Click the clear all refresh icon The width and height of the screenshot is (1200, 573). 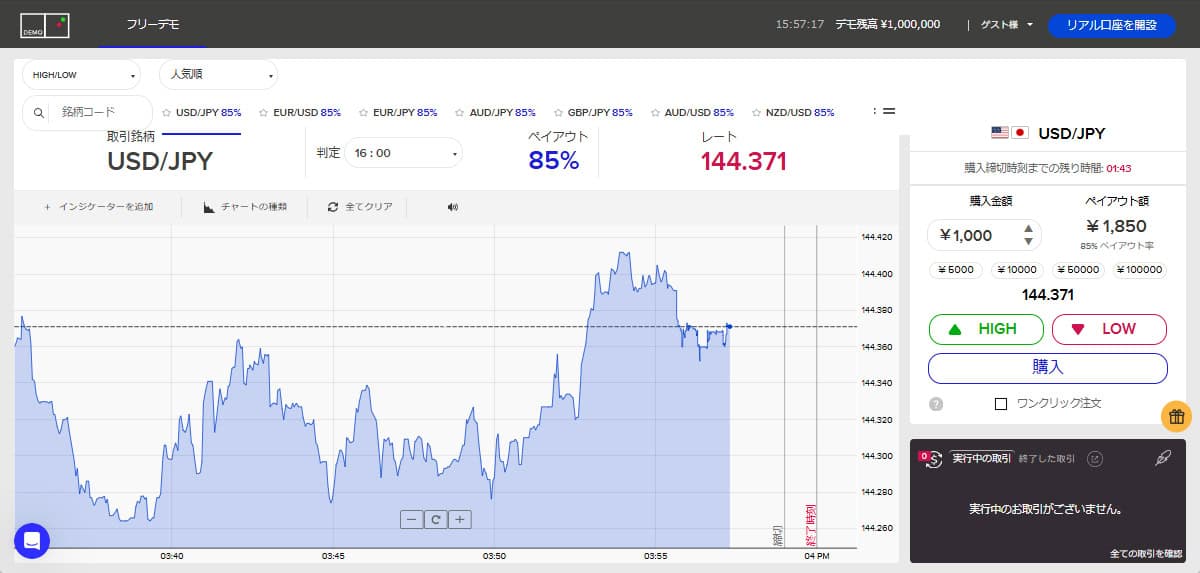coord(333,207)
